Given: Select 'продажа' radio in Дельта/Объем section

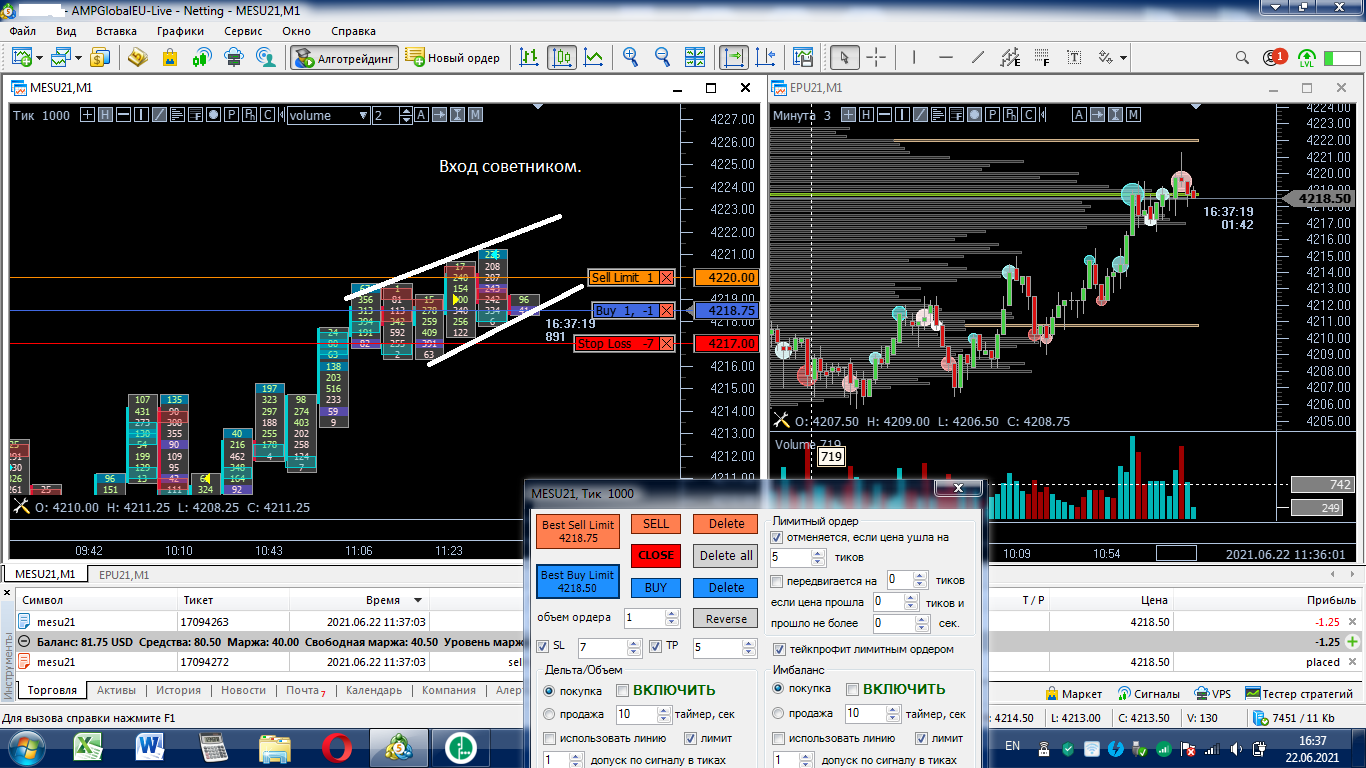Looking at the screenshot, I should pos(549,714).
